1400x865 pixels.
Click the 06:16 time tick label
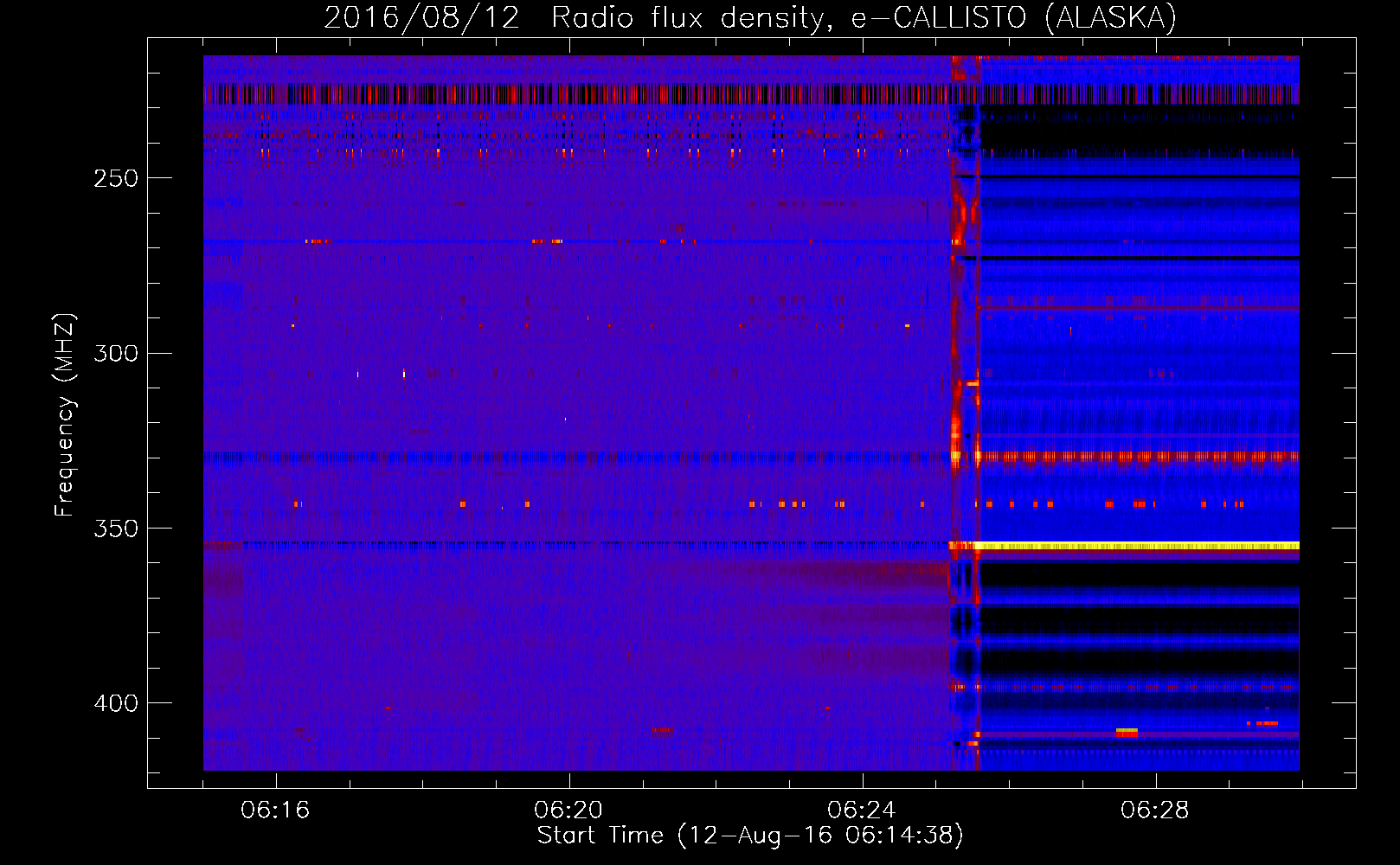point(275,811)
